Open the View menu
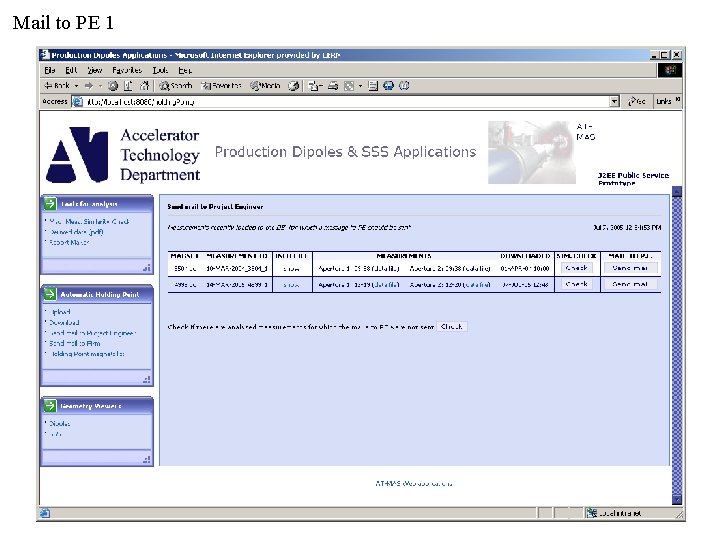 click(95, 71)
